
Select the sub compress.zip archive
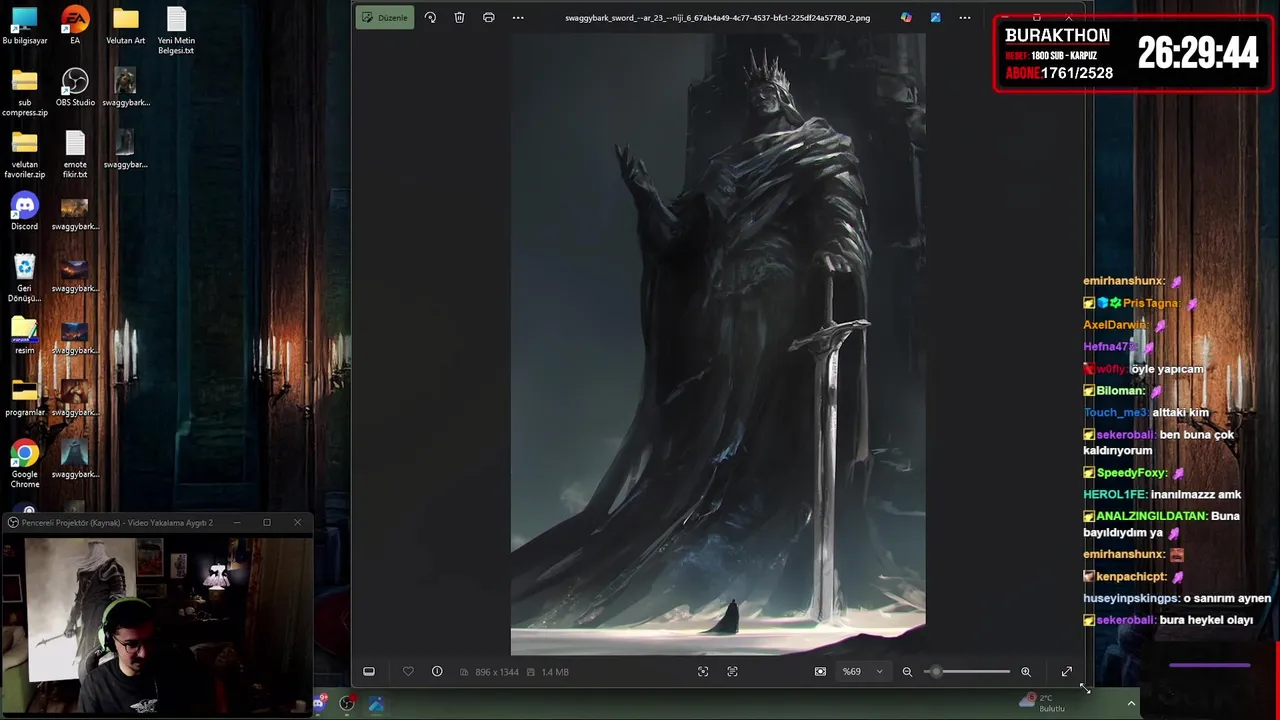24,94
